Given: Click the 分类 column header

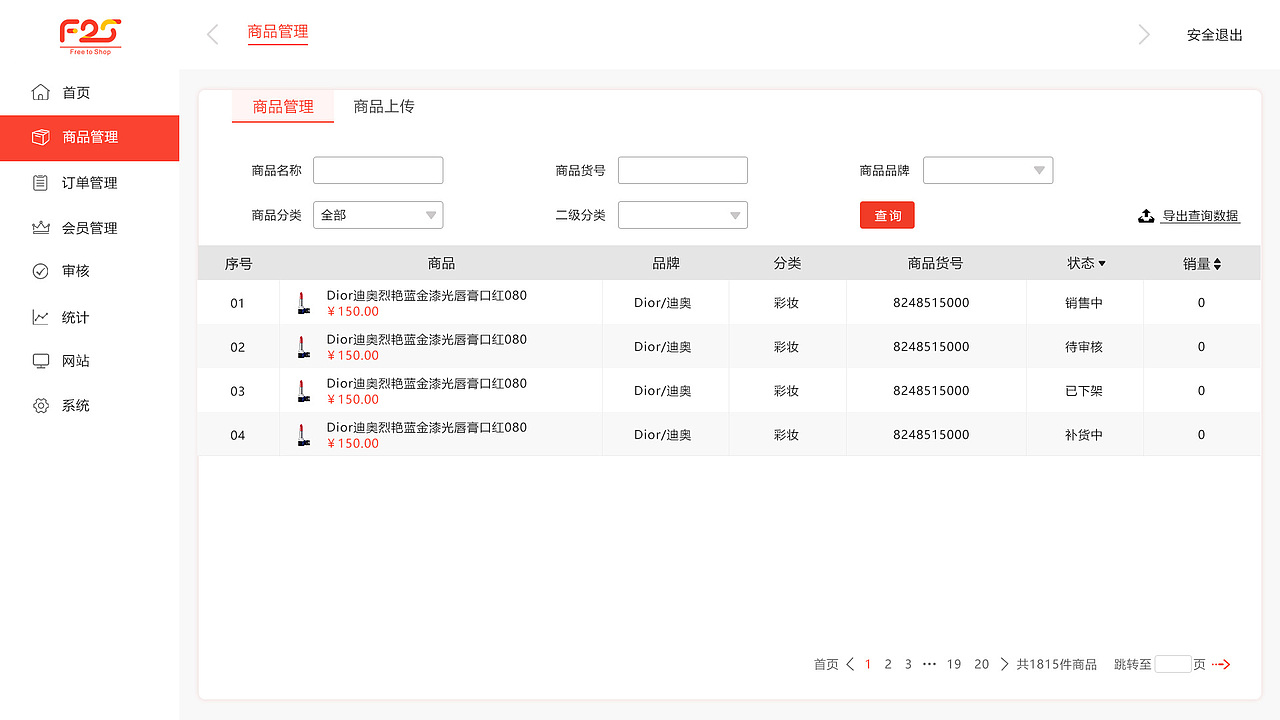Looking at the screenshot, I should pos(787,264).
